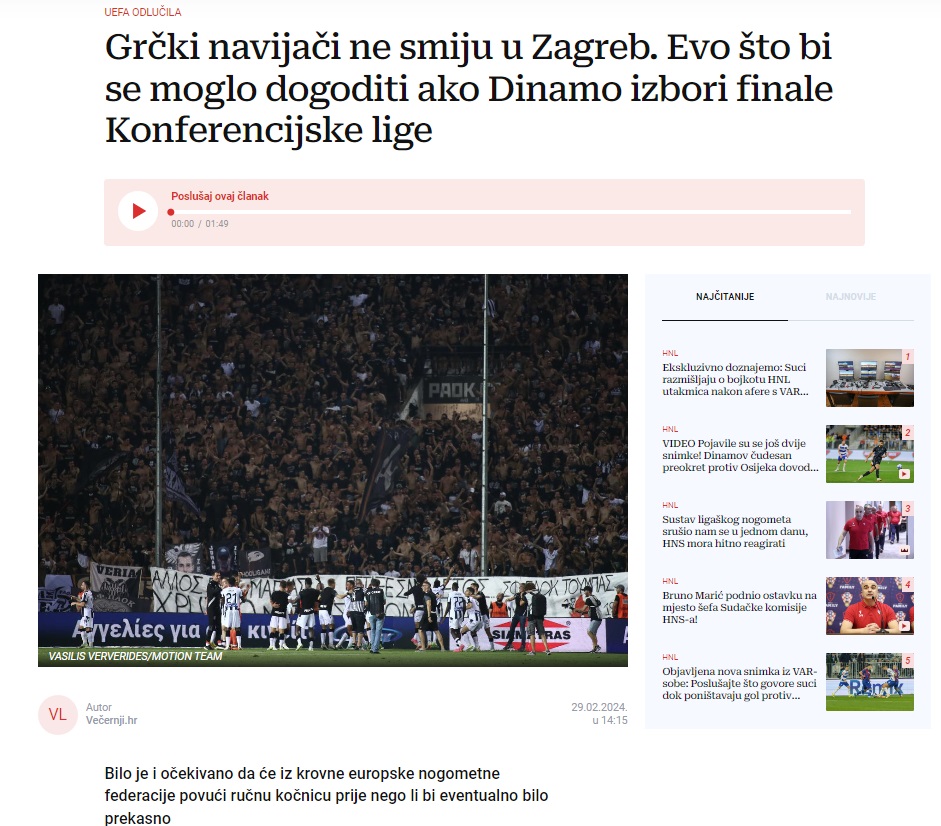Switch to the Najčitanije tab
Viewport: 941px width, 826px height.
pos(725,297)
